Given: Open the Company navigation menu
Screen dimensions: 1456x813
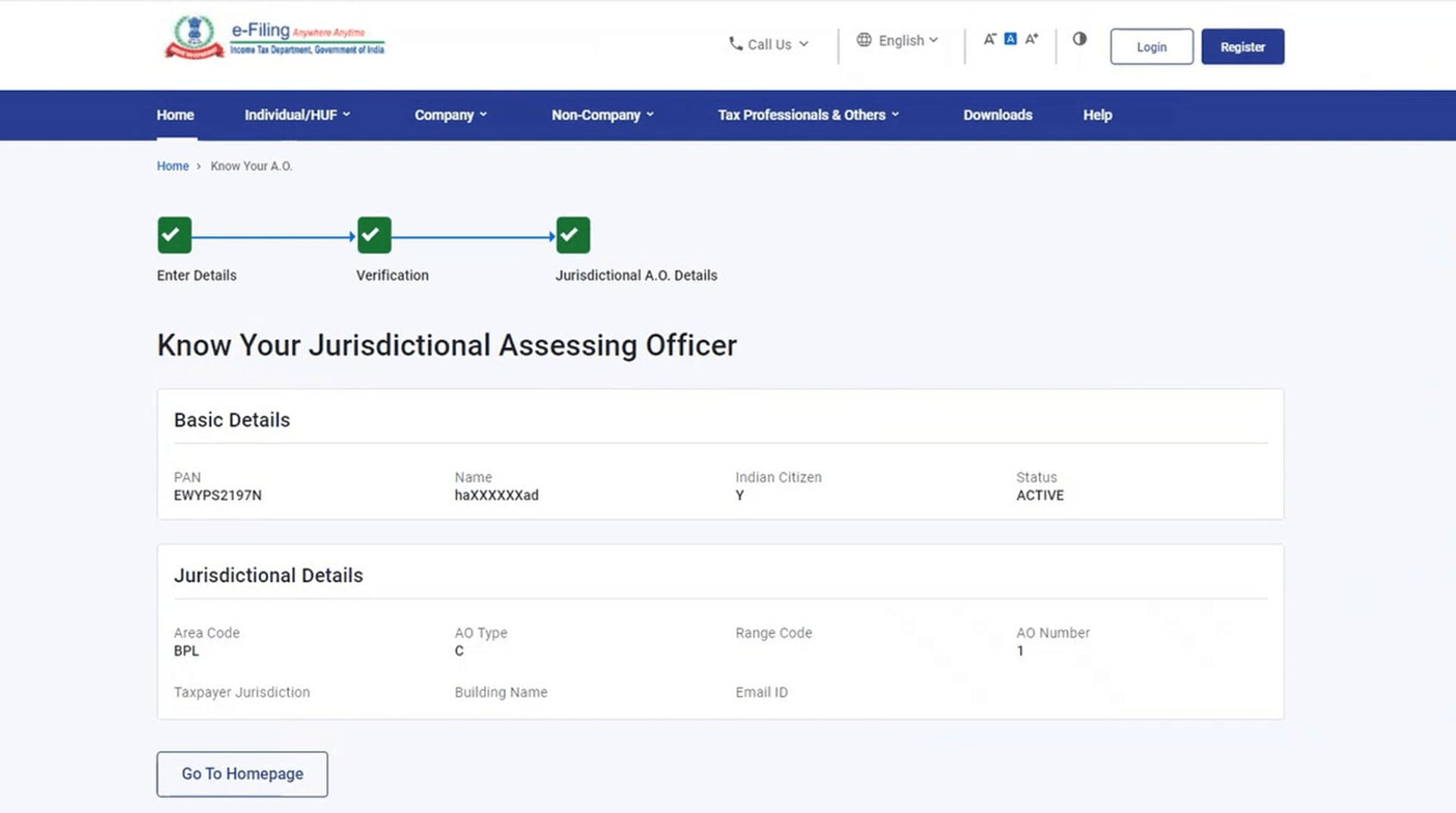Looking at the screenshot, I should [x=450, y=115].
